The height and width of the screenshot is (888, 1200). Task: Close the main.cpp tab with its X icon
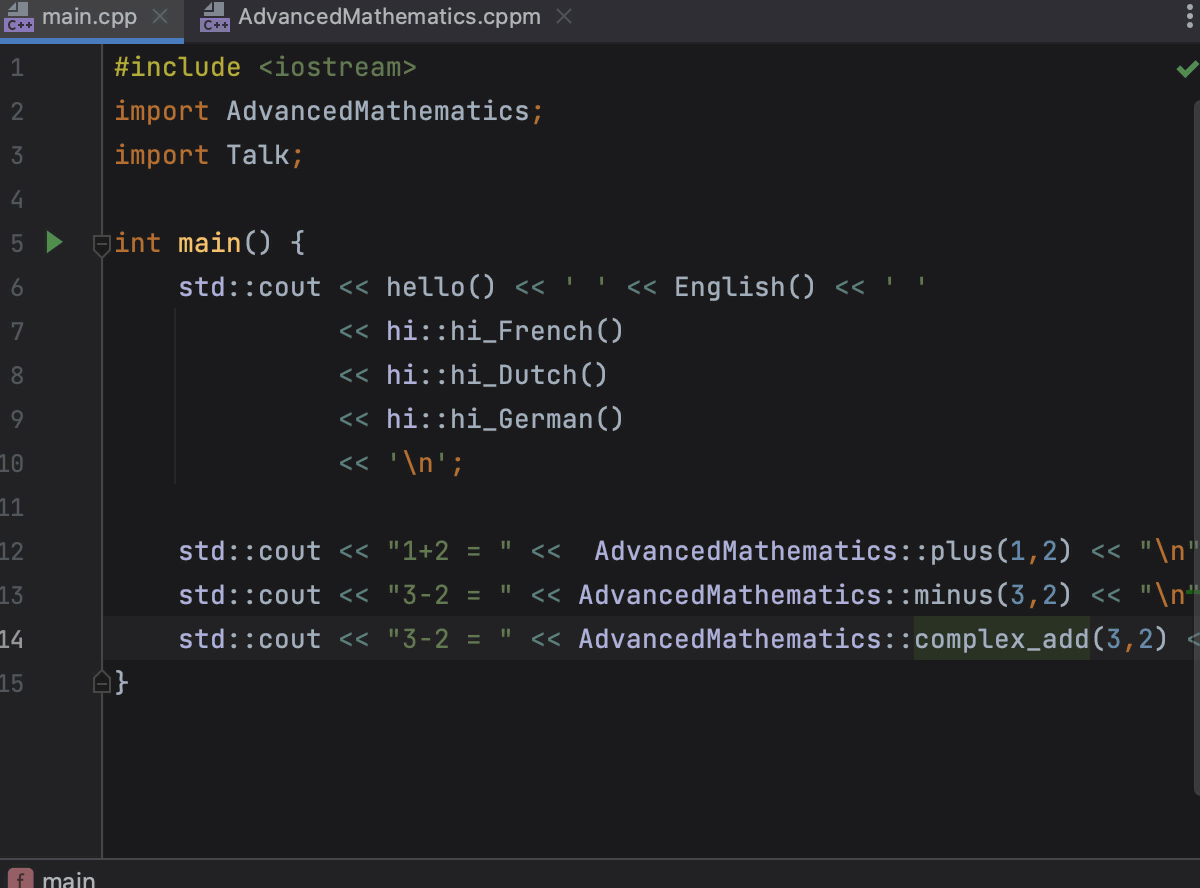[158, 17]
